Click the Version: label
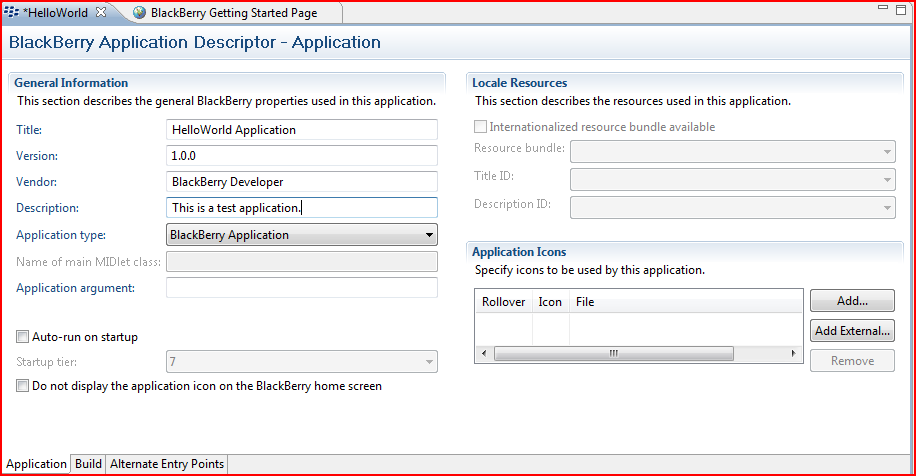The height and width of the screenshot is (476, 916). point(37,156)
